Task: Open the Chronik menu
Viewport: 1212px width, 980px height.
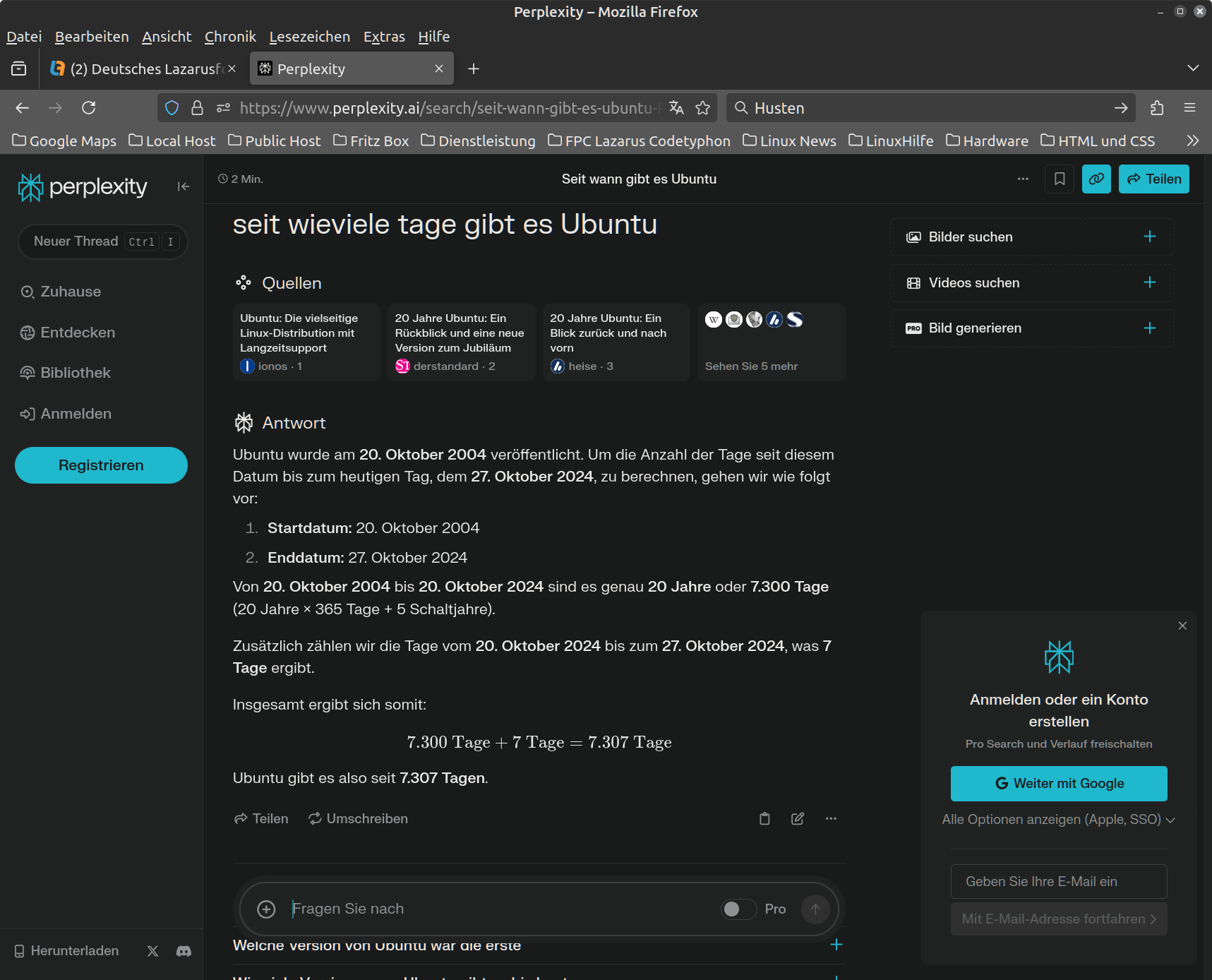Action: point(230,37)
